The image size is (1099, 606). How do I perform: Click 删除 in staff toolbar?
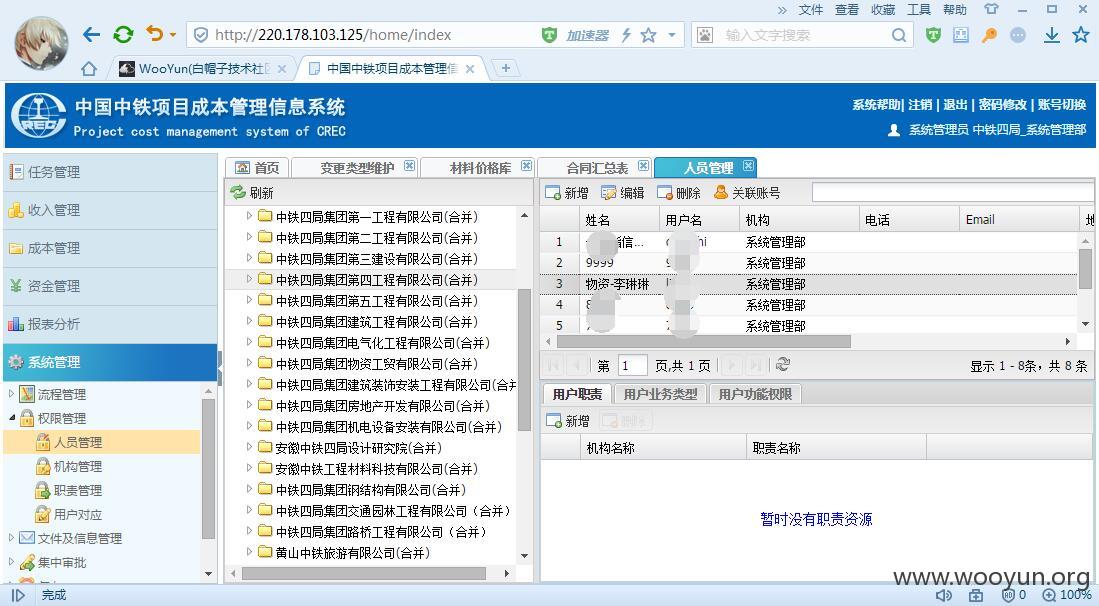[x=678, y=193]
